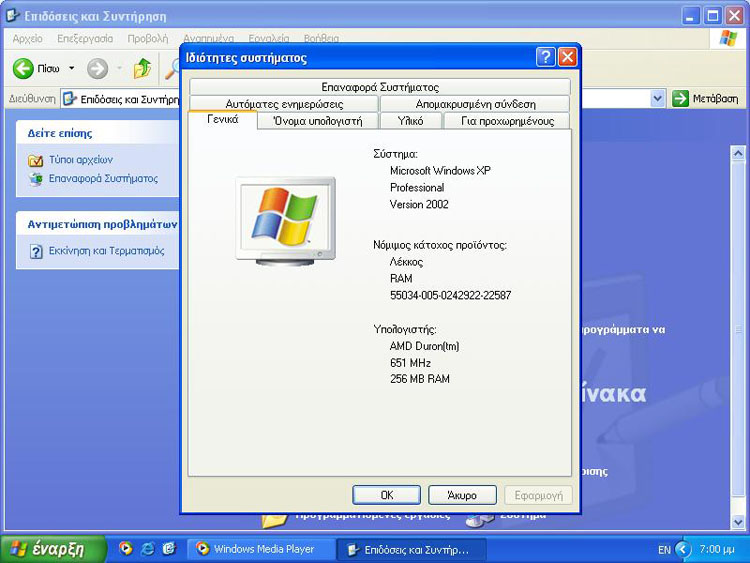This screenshot has width=750, height=563.
Task: Click the third quick launch icon
Action: point(169,548)
